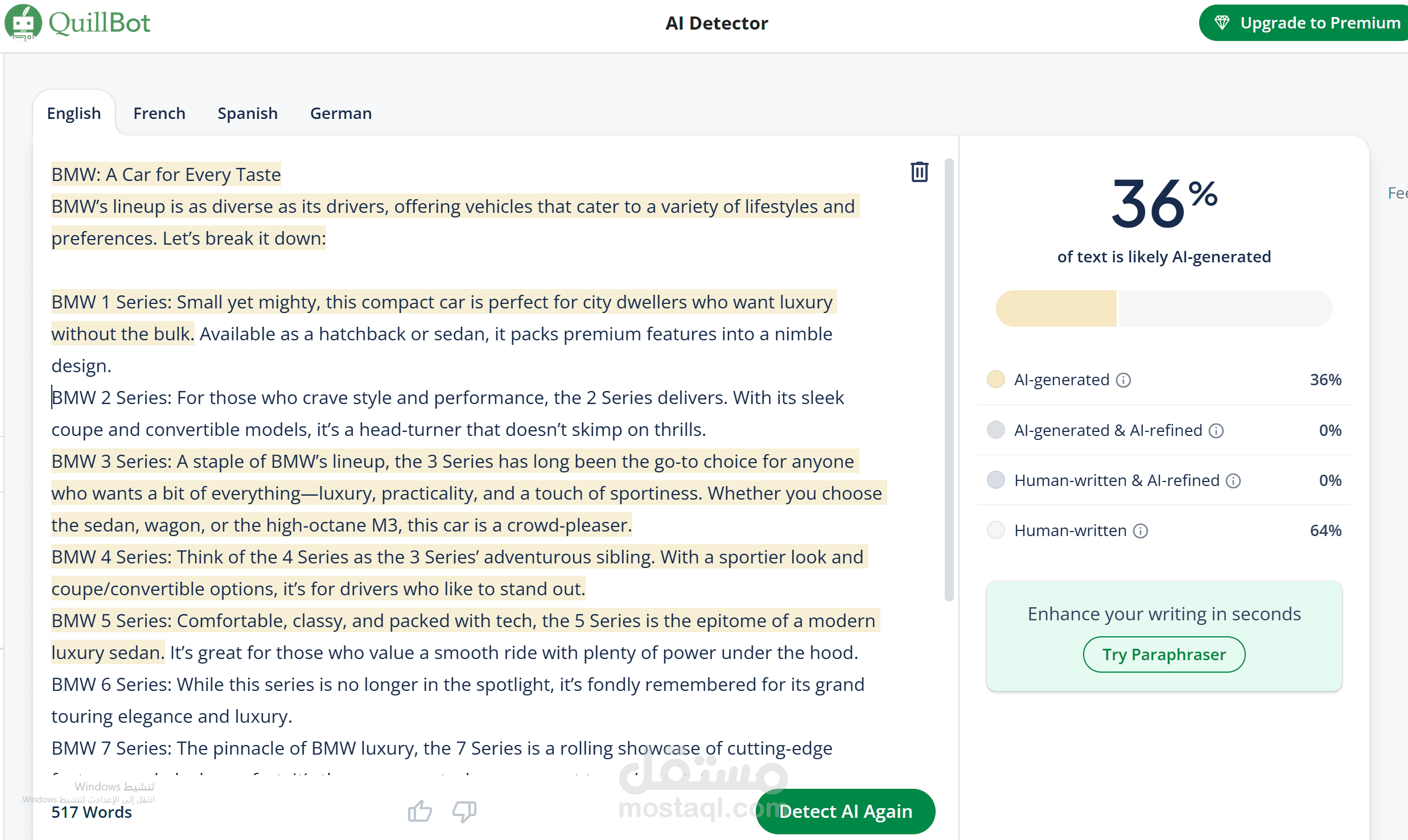Click the QuillBot brand name link

point(100,23)
